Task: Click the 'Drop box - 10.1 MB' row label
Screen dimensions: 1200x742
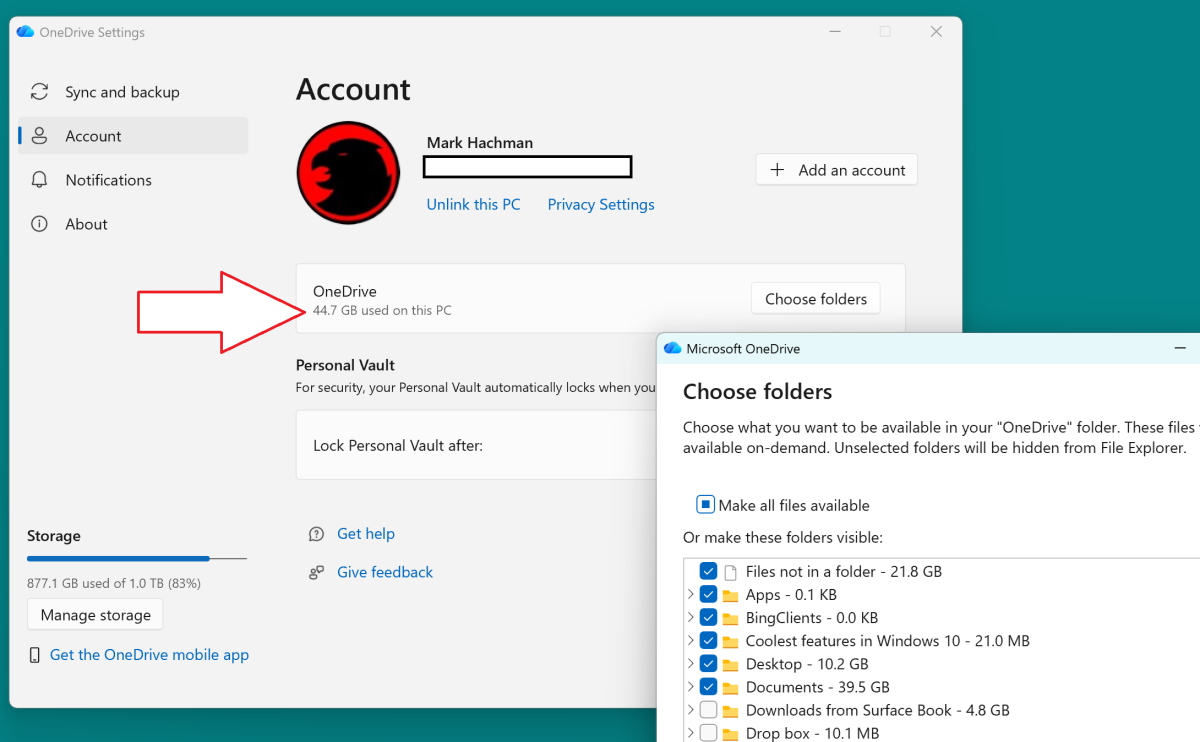Action: [x=813, y=733]
